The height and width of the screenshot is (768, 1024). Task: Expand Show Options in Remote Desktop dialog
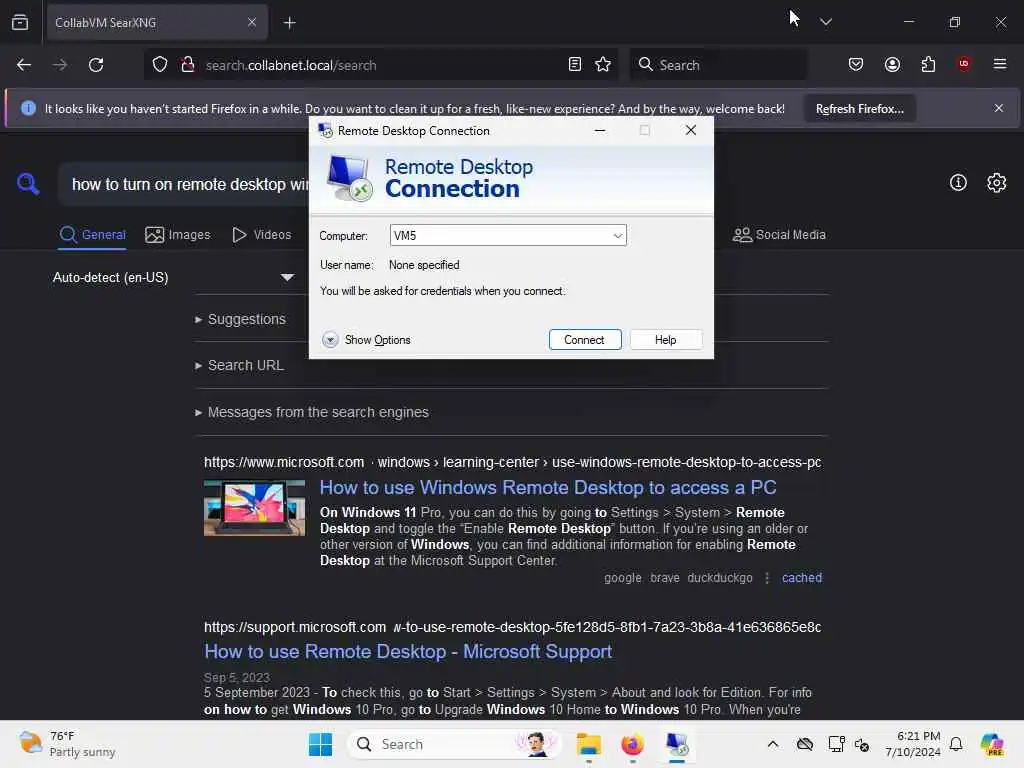click(366, 340)
